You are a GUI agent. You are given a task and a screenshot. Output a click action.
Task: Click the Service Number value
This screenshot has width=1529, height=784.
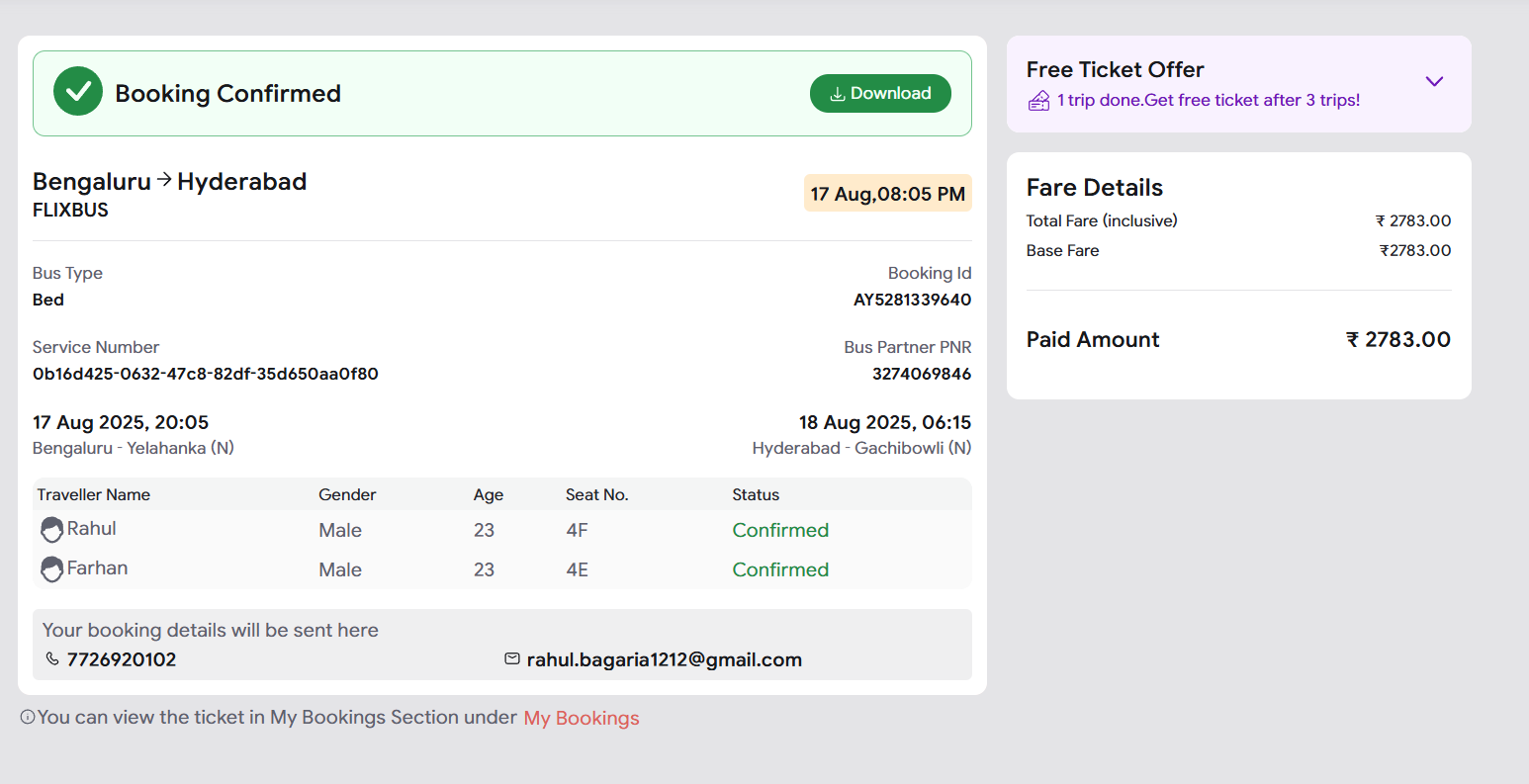pyautogui.click(x=206, y=374)
